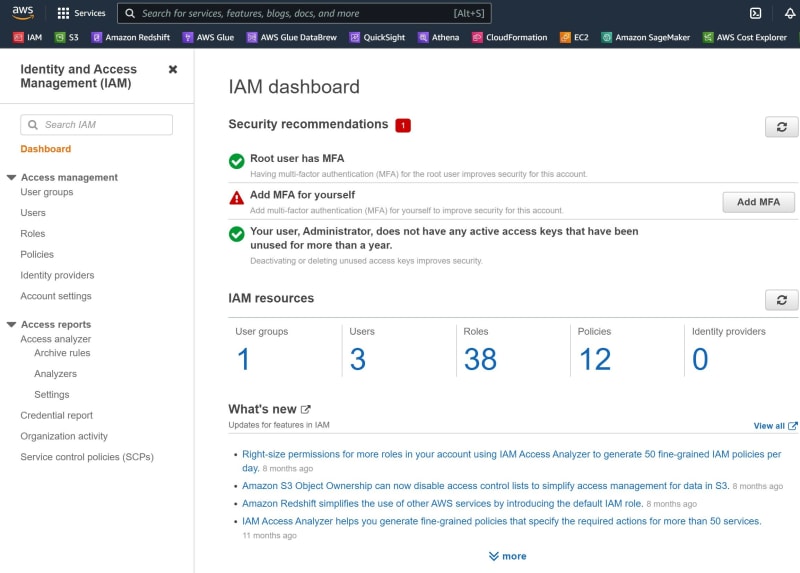Screen dimensions: 800x573
Task: Open Redshift default IAM role article
Action: click(442, 504)
